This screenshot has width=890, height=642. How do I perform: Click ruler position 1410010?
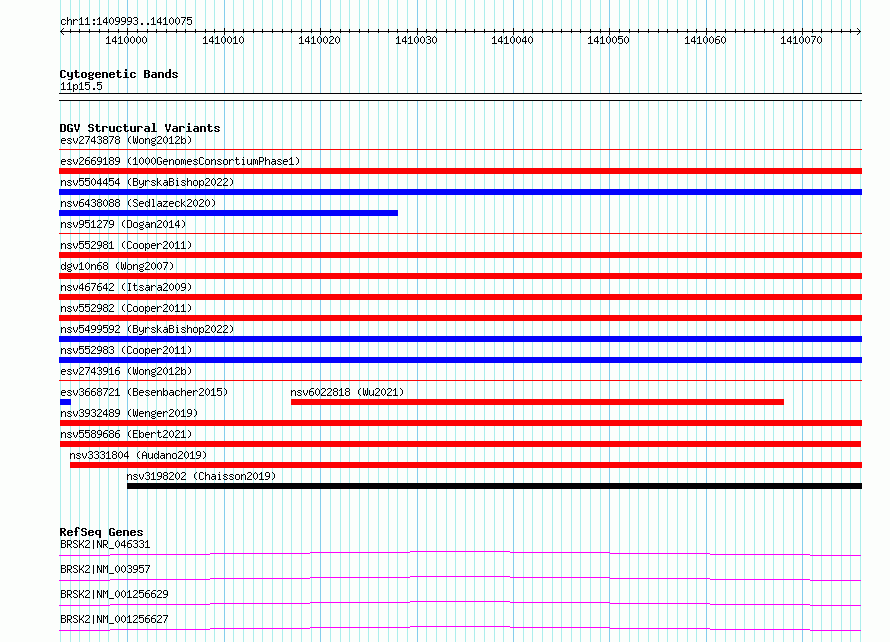(x=223, y=40)
